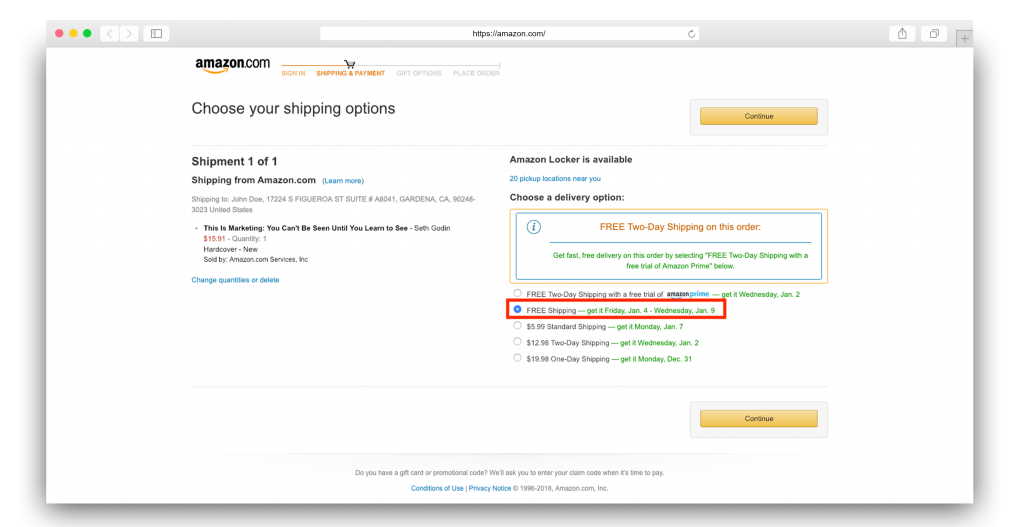Open a new tab with plus icon
This screenshot has height=527, width=1024.
(x=964, y=39)
